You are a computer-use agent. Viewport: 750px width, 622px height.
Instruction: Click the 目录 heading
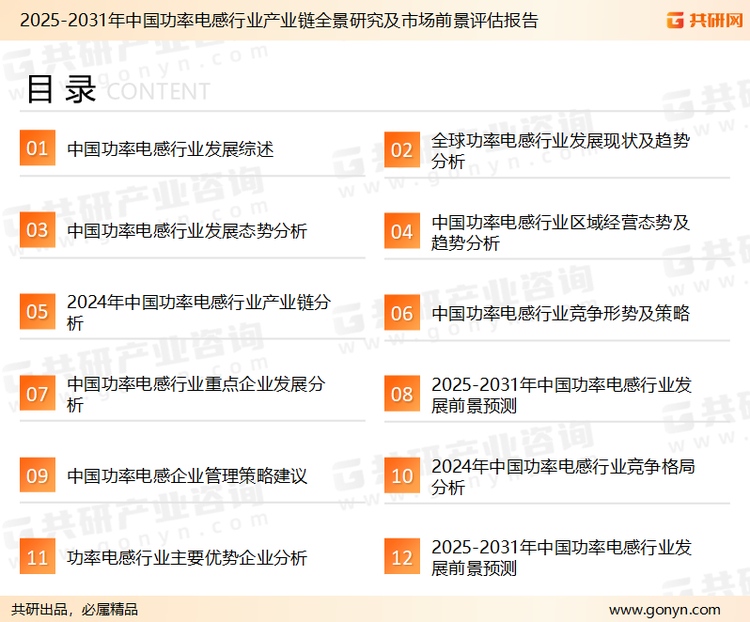coord(61,89)
